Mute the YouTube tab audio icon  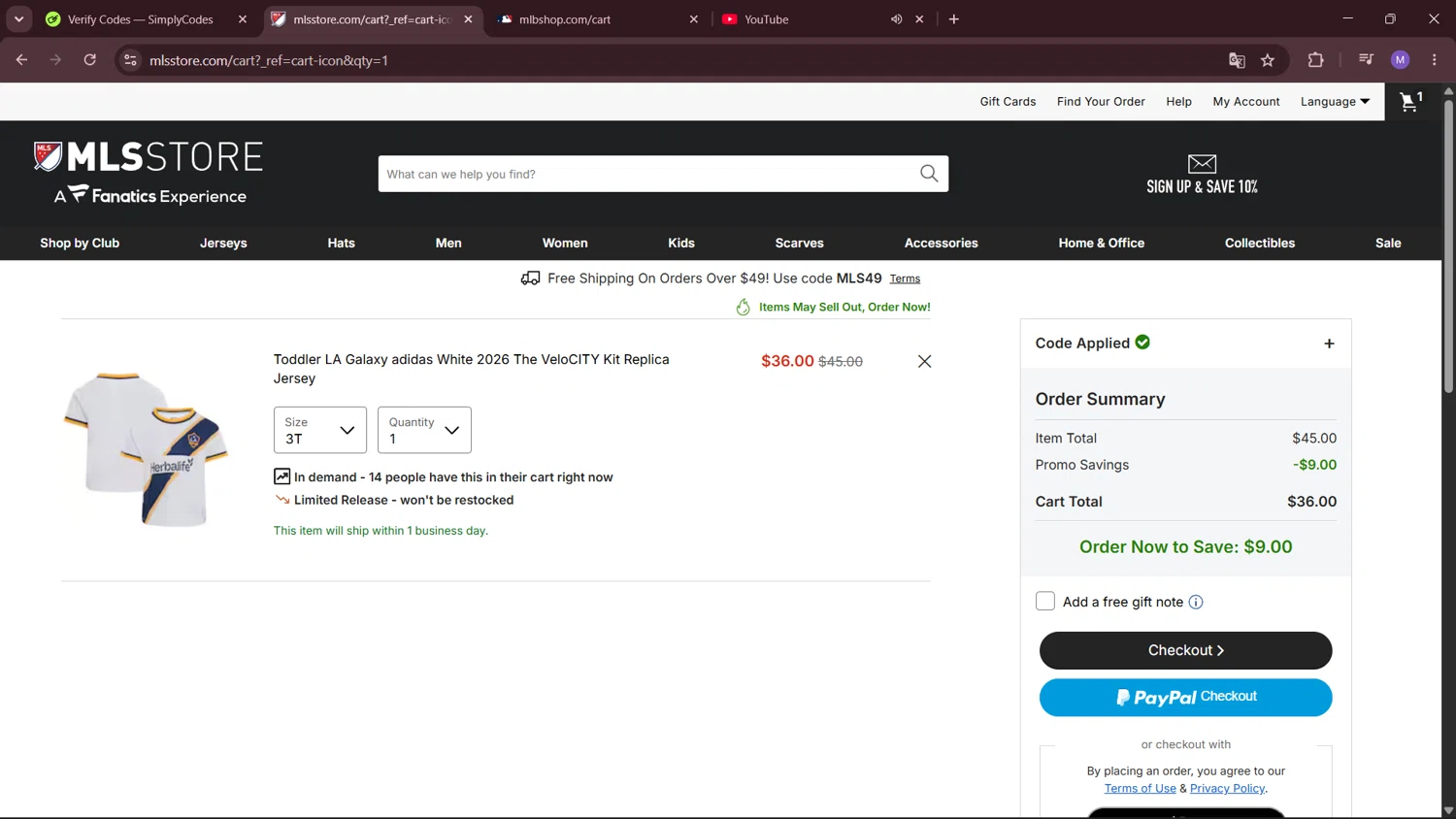[896, 19]
